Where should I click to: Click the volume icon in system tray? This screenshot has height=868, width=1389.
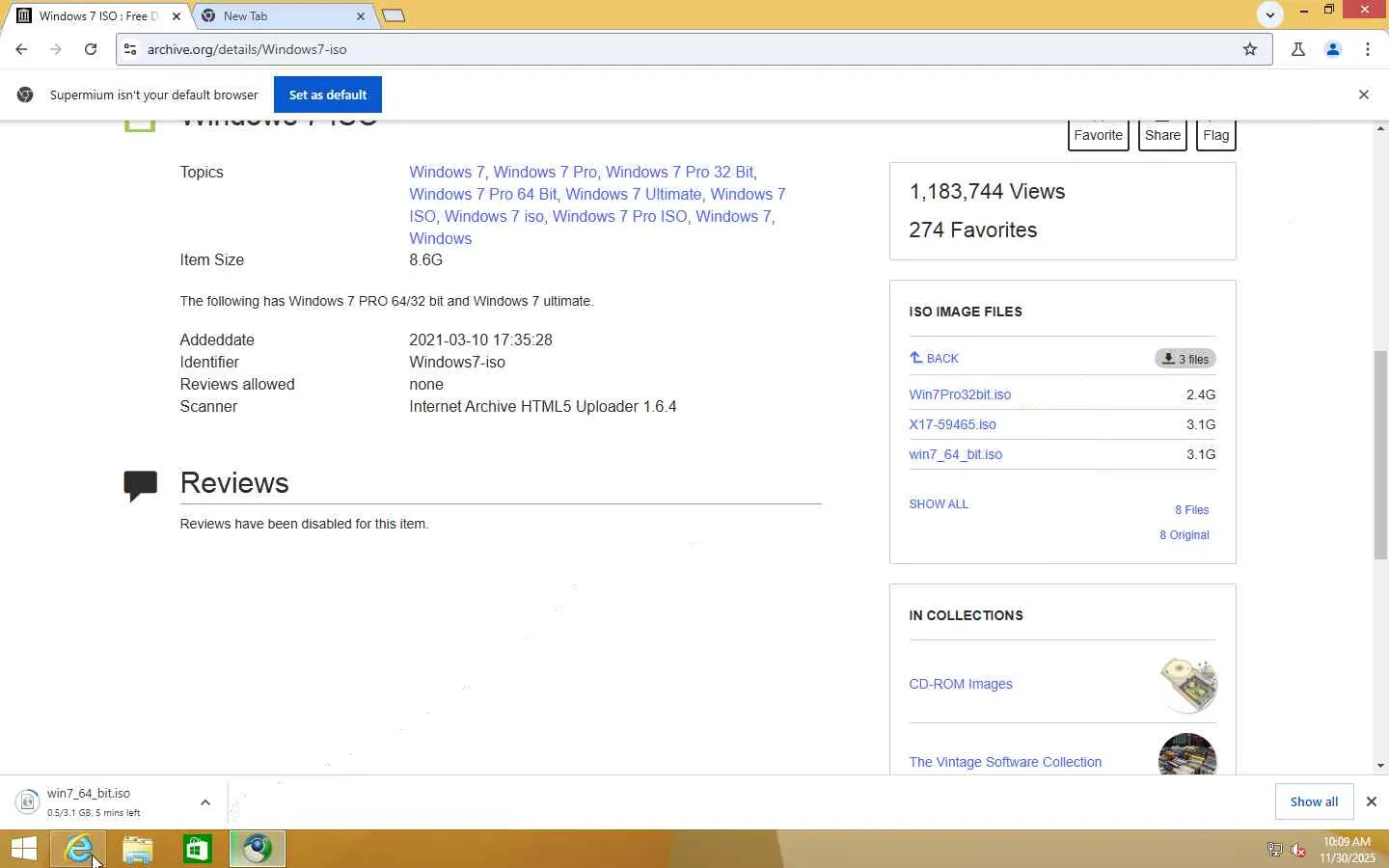click(1298, 850)
